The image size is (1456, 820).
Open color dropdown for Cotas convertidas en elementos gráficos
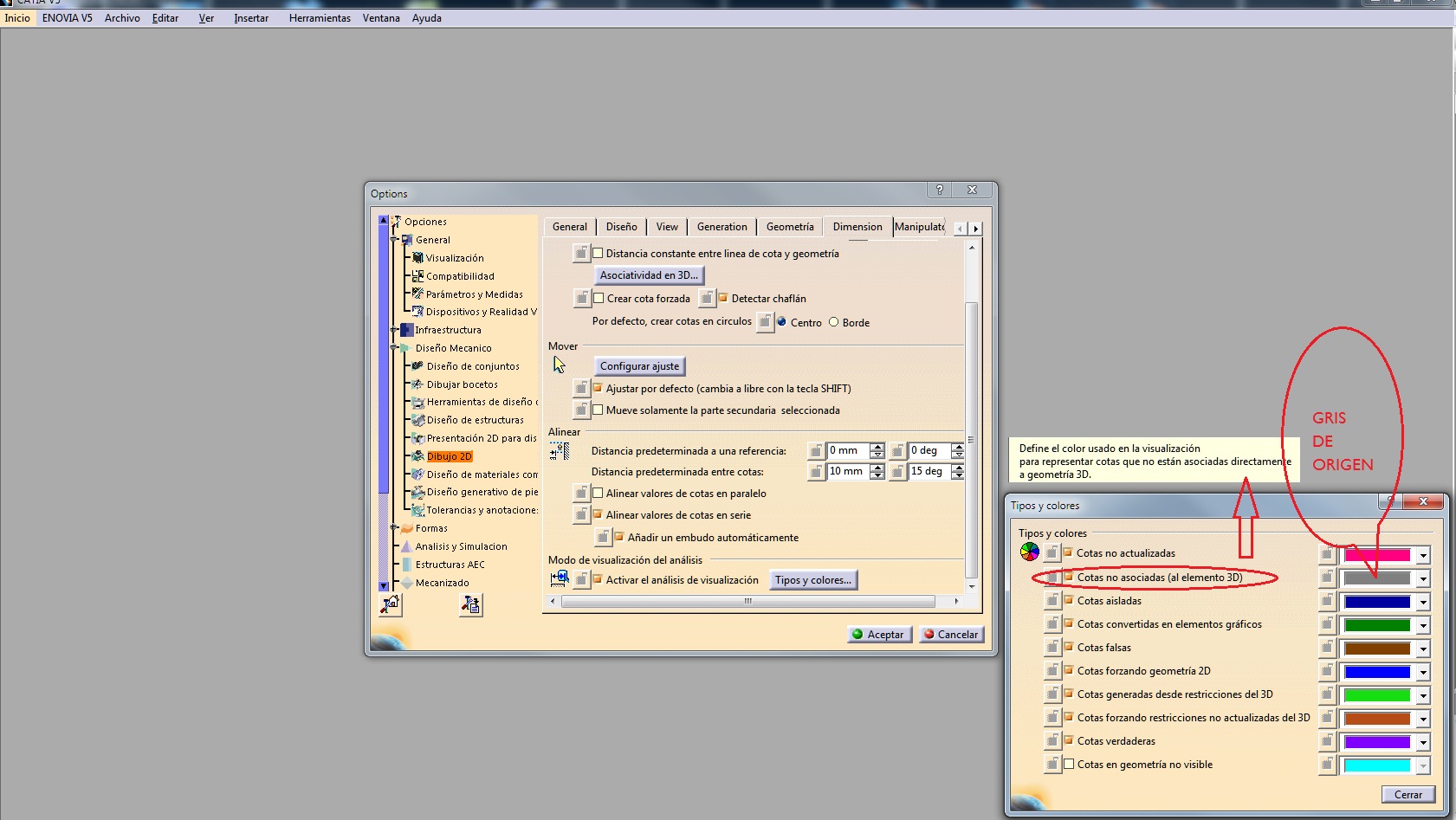(1422, 625)
